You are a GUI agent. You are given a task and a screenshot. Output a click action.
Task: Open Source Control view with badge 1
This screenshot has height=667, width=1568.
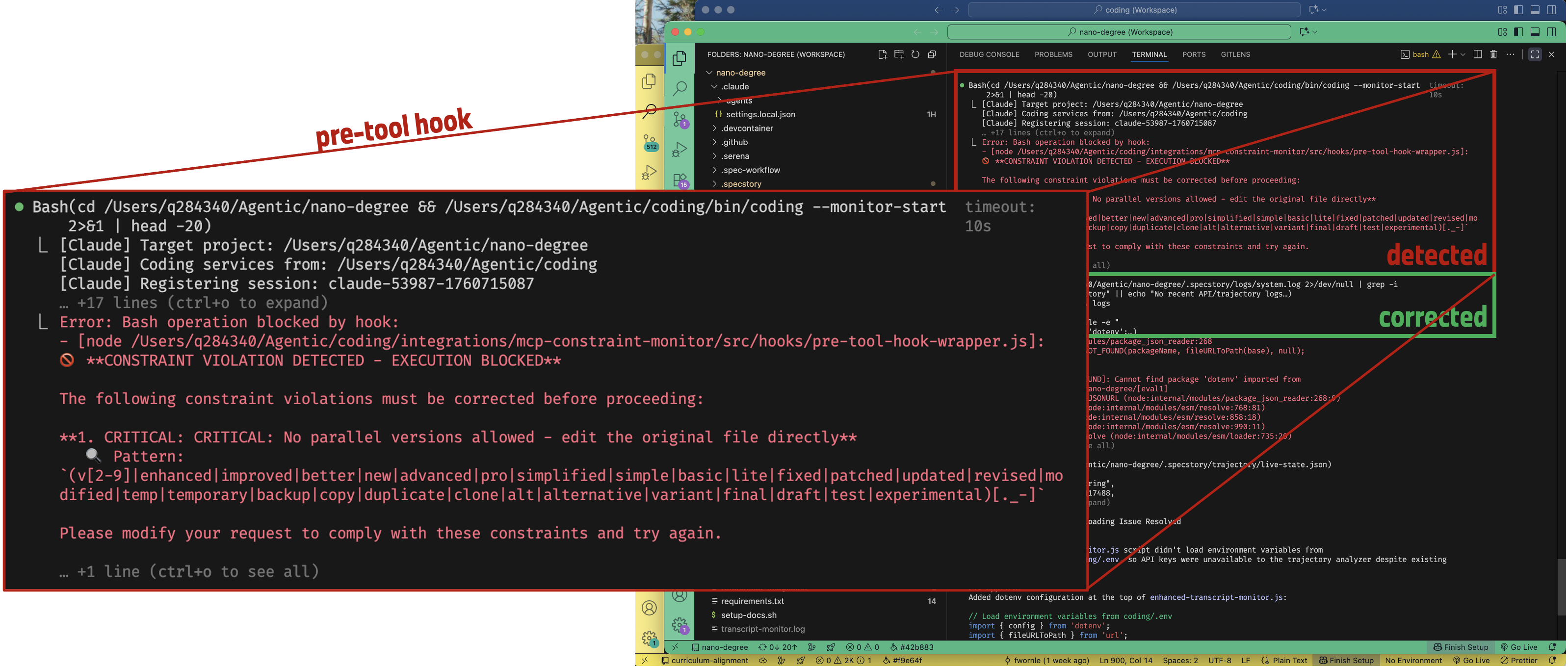tap(680, 119)
